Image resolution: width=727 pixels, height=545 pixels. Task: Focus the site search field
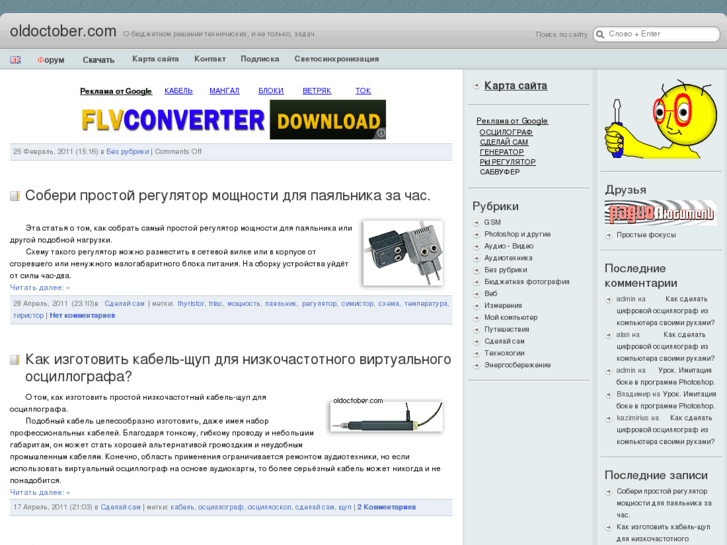point(657,34)
